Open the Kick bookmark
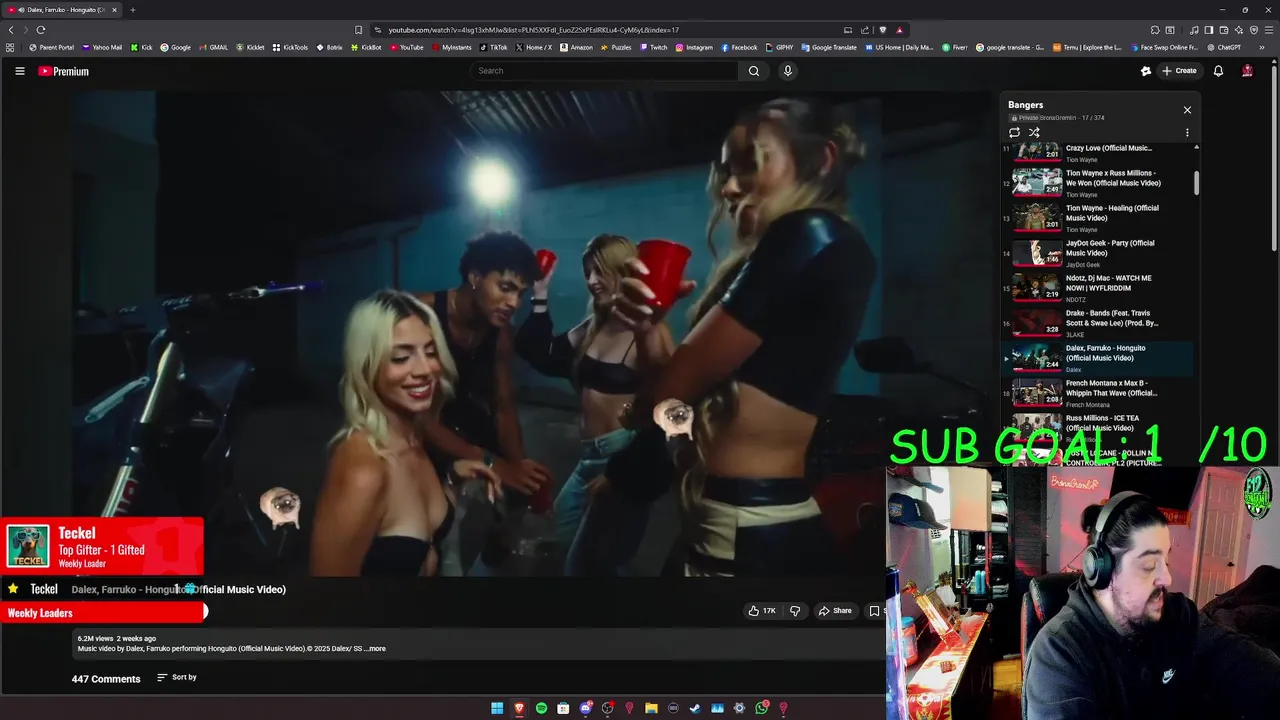The width and height of the screenshot is (1280, 720). 141,47
